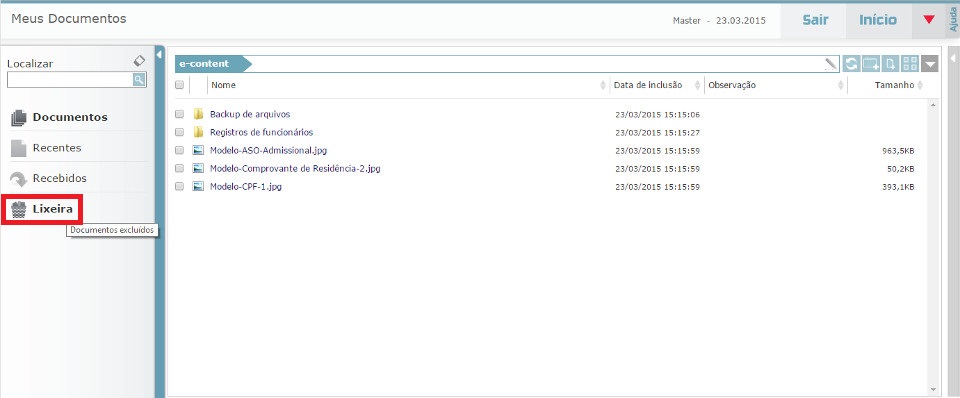This screenshot has height=398, width=960.
Task: Click the Início home button
Action: (x=878, y=20)
